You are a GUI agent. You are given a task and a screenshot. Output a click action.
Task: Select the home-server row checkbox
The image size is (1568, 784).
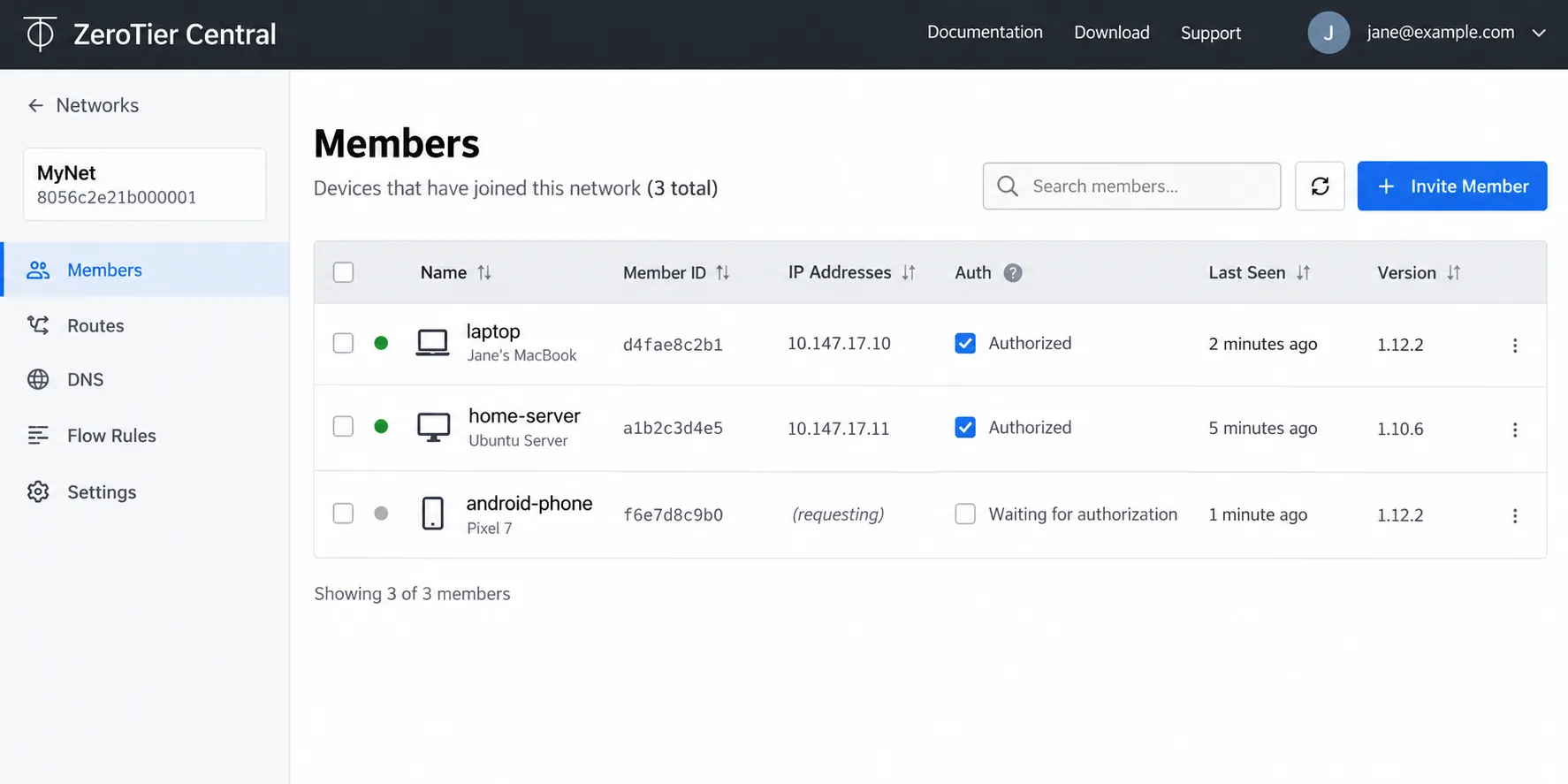[x=343, y=426]
